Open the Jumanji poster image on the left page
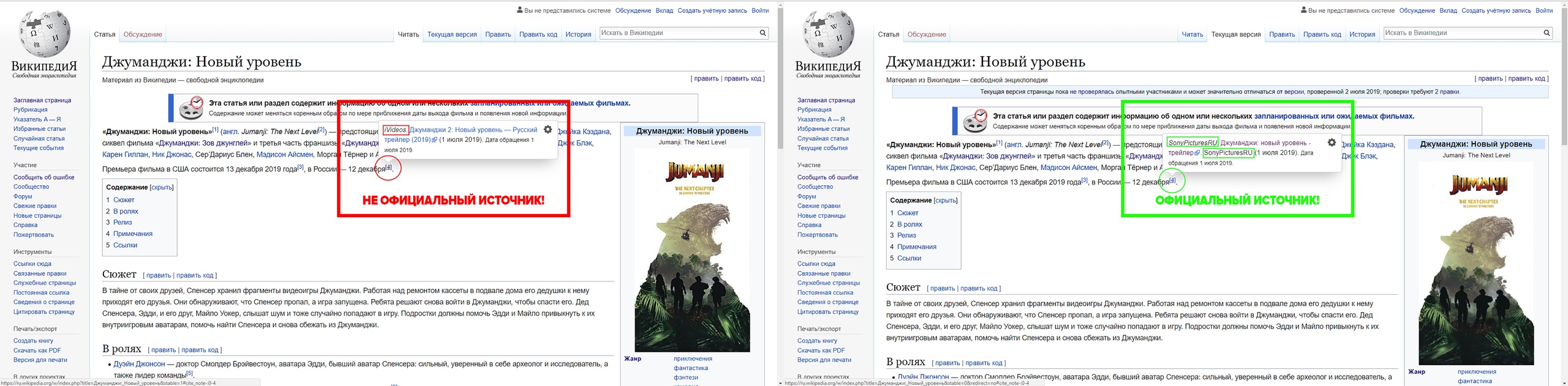The height and width of the screenshot is (386, 1568). pos(692,251)
